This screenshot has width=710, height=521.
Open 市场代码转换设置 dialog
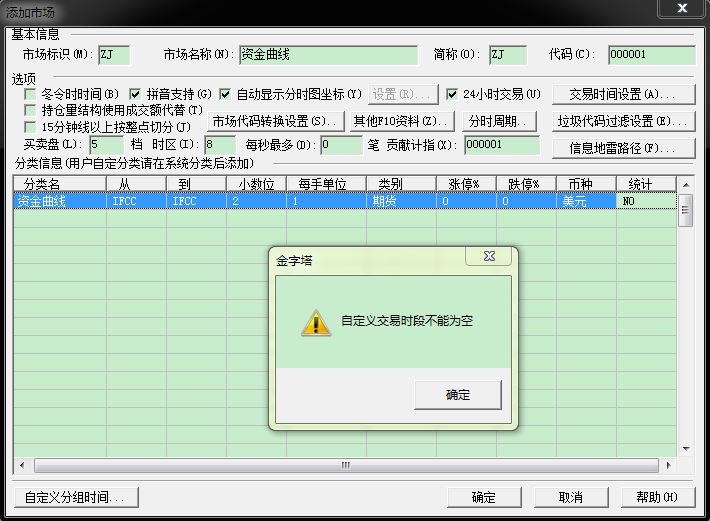tap(274, 121)
